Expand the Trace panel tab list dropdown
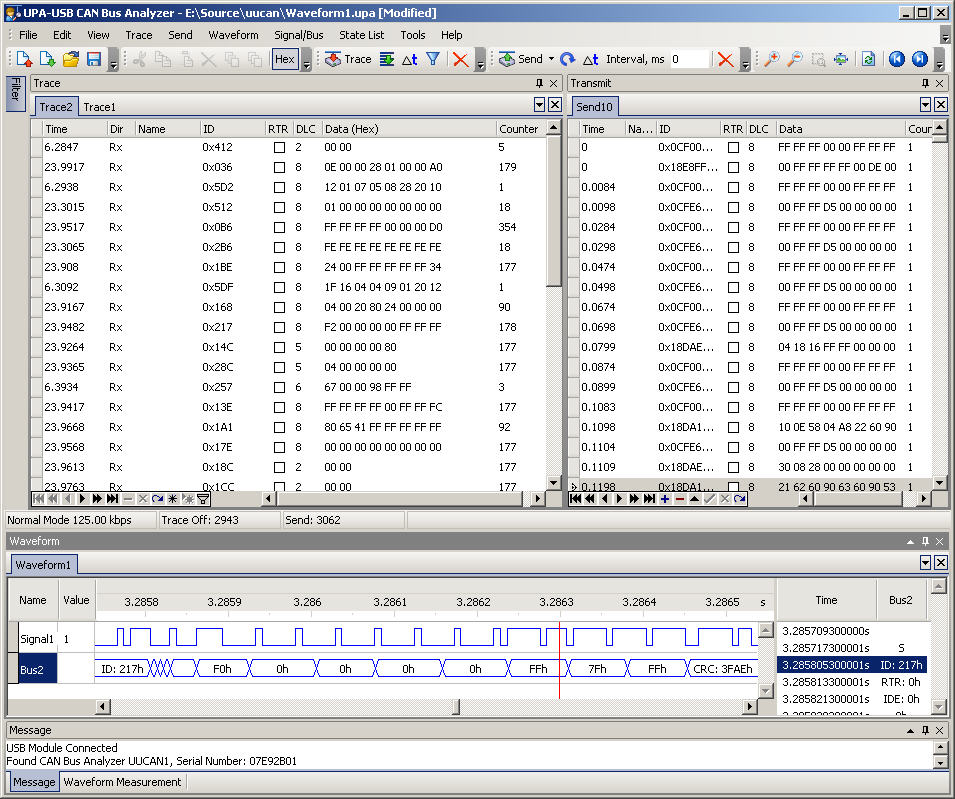The image size is (955, 799). [539, 105]
